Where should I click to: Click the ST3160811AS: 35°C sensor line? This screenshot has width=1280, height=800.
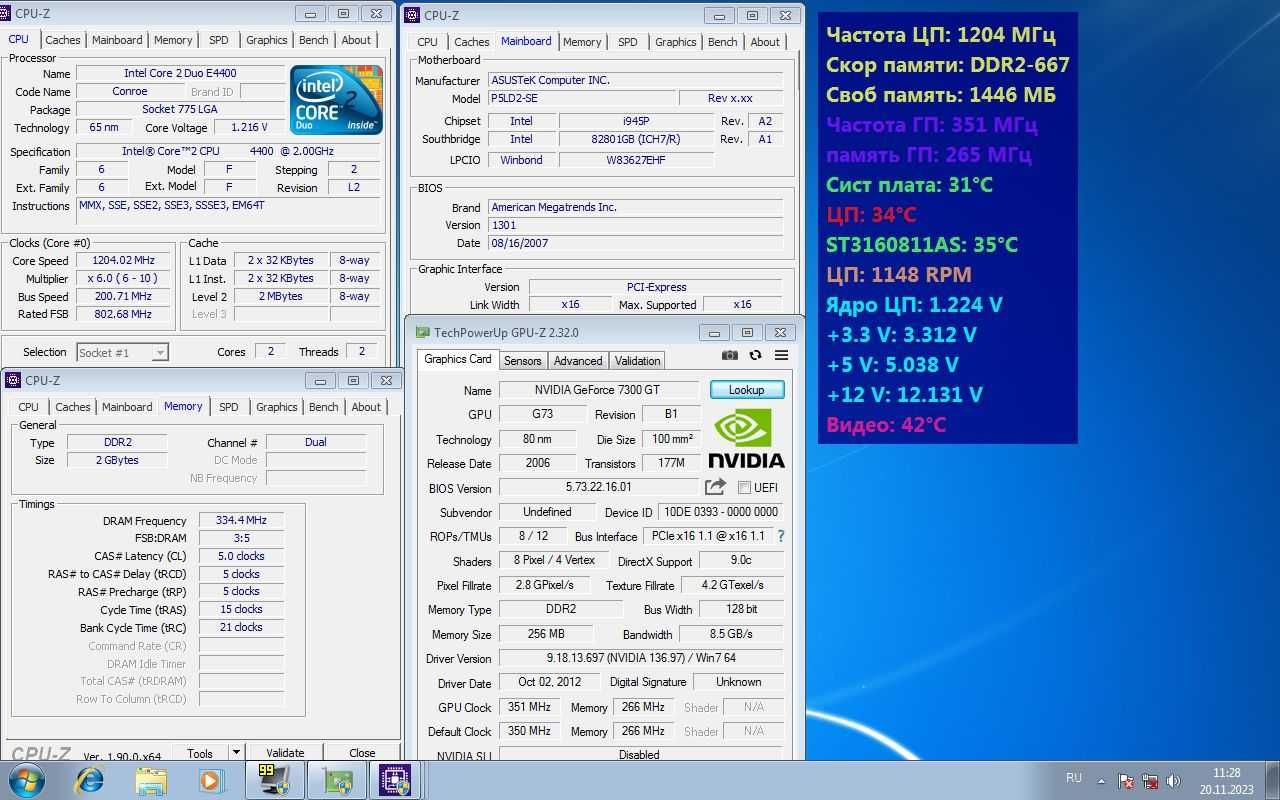click(922, 245)
